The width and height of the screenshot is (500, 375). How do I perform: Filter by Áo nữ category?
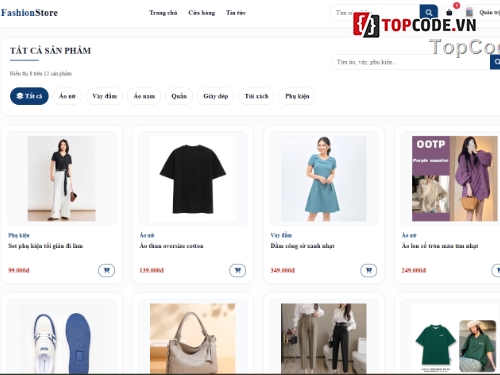point(67,96)
